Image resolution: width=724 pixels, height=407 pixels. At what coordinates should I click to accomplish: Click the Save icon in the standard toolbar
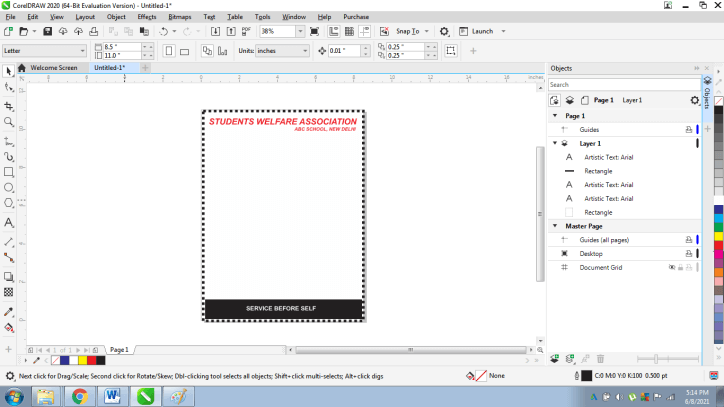coord(48,31)
